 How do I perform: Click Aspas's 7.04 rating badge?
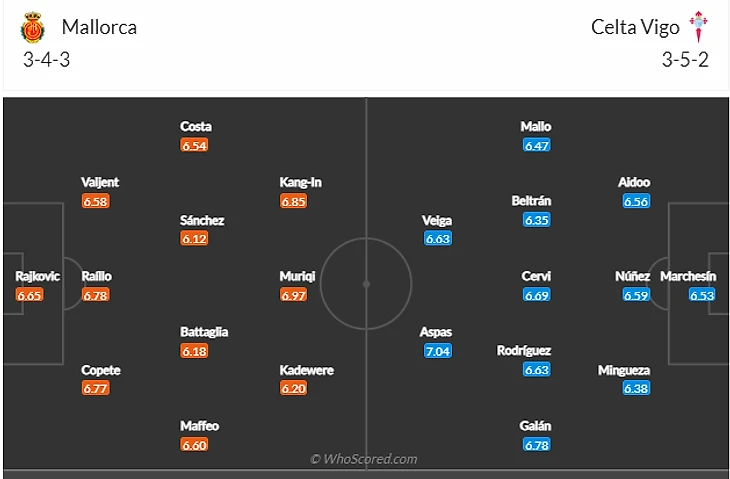438,352
